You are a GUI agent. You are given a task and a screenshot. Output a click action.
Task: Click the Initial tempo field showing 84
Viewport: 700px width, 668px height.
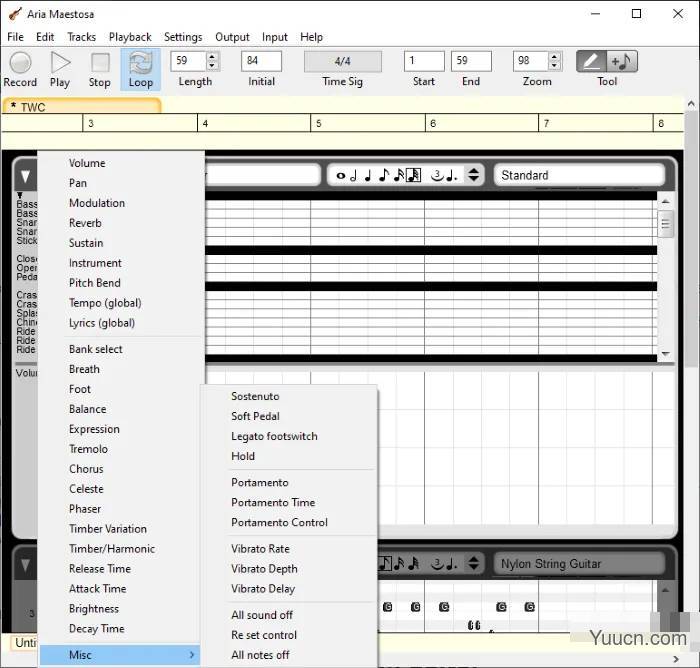(x=261, y=61)
